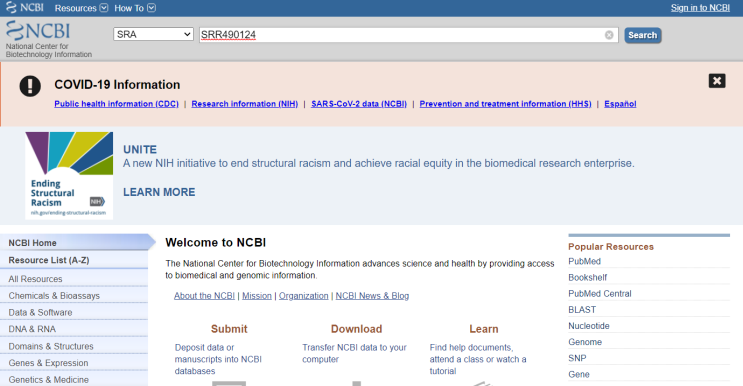Open Bookshelf in Popular Resources
Image resolution: width=743 pixels, height=386 pixels.
pyautogui.click(x=588, y=278)
